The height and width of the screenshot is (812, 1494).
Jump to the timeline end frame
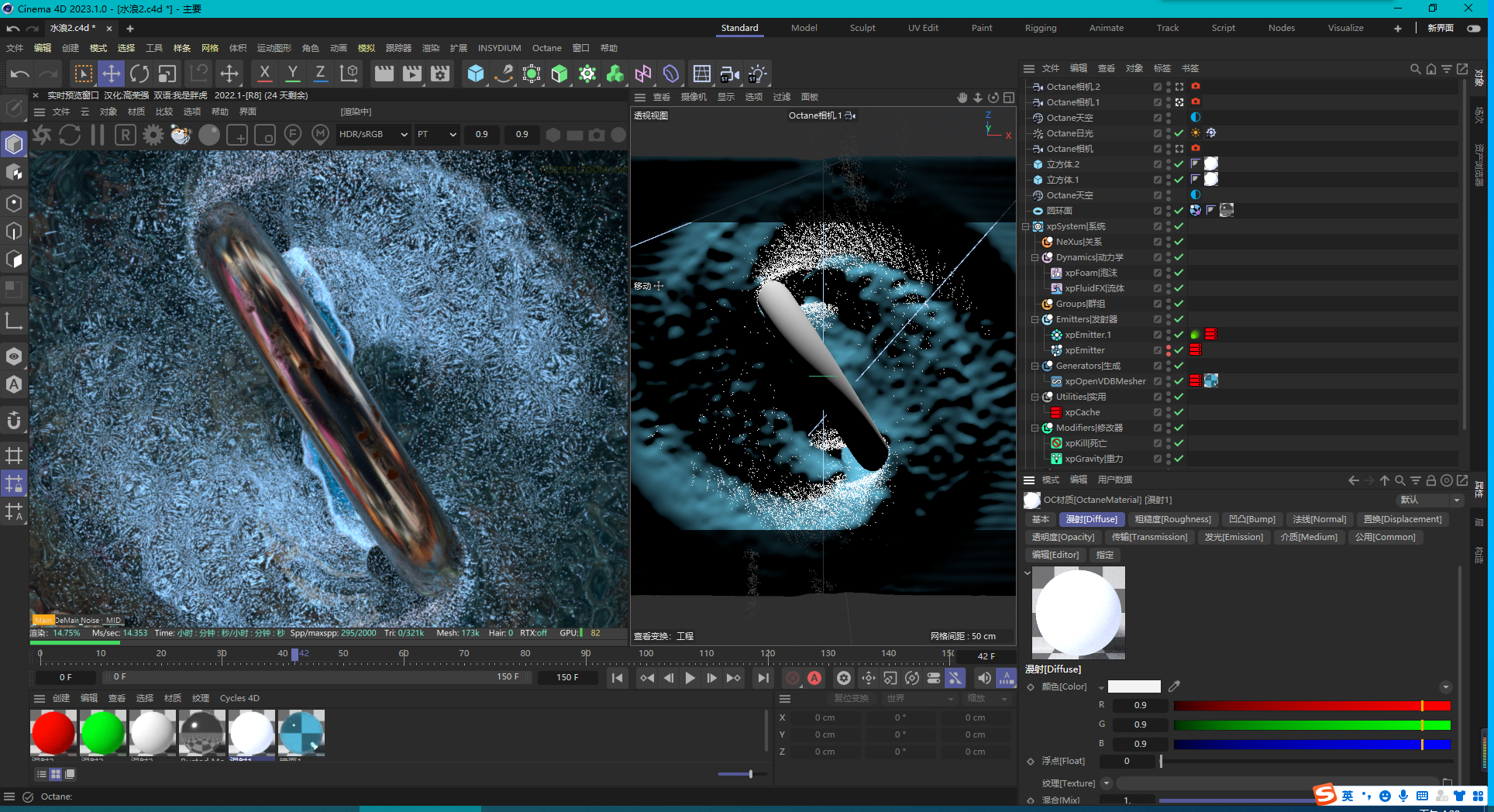(763, 678)
